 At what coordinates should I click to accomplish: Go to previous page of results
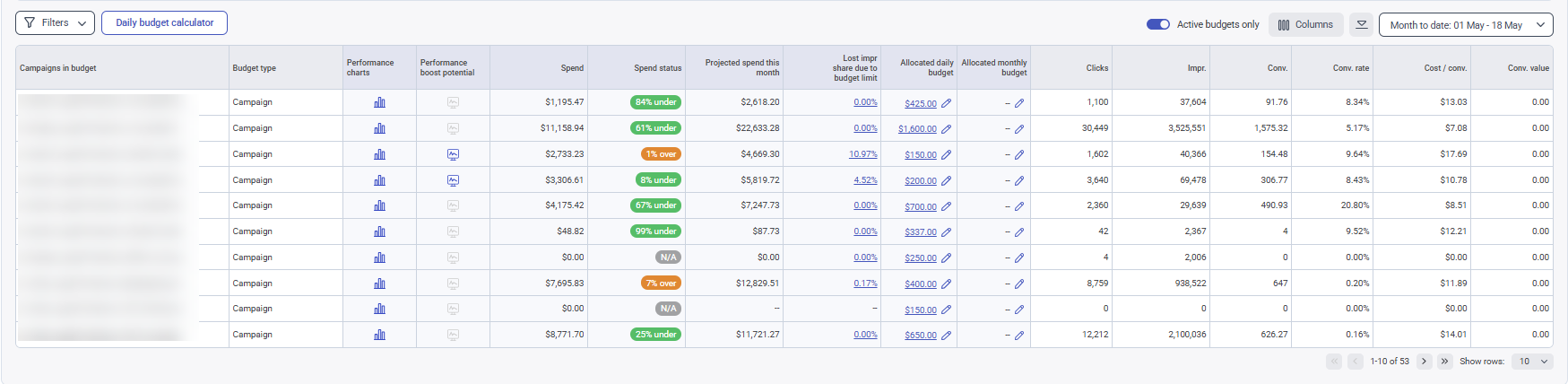point(1355,361)
